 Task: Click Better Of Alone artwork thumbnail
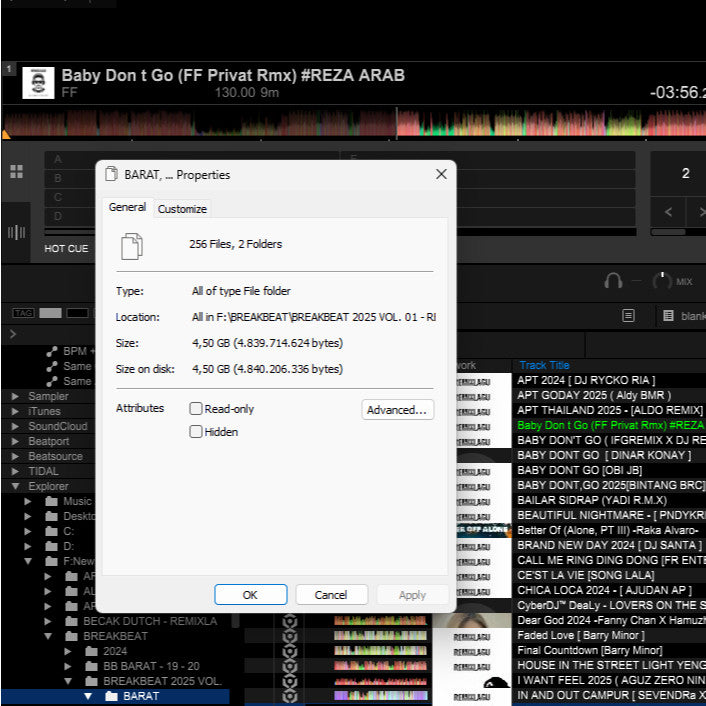tap(484, 530)
